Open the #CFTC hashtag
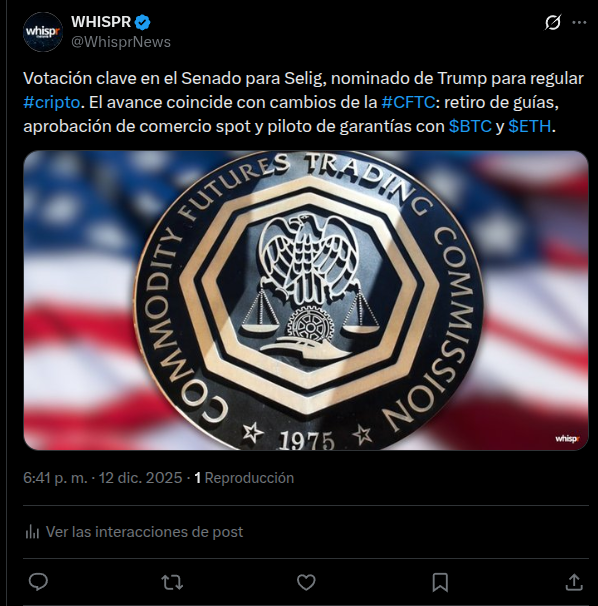Viewport: 598px width, 606px height. point(408,102)
